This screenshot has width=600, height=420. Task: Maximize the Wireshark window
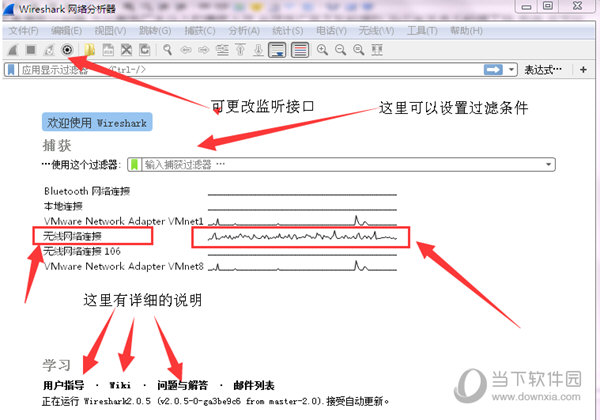pyautogui.click(x=548, y=6)
